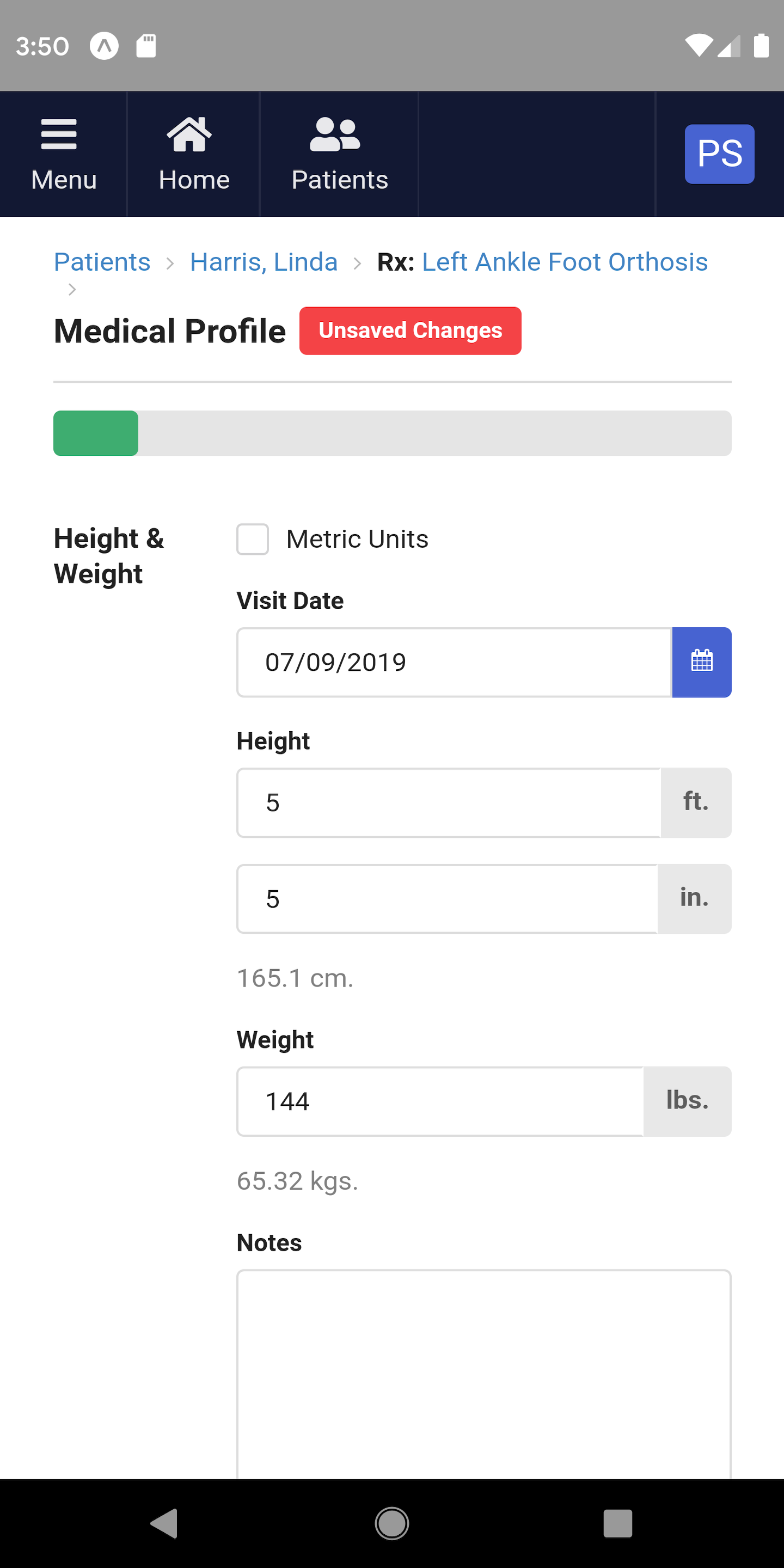The height and width of the screenshot is (1568, 784).
Task: Tap the Android home circle icon
Action: pos(392,1523)
